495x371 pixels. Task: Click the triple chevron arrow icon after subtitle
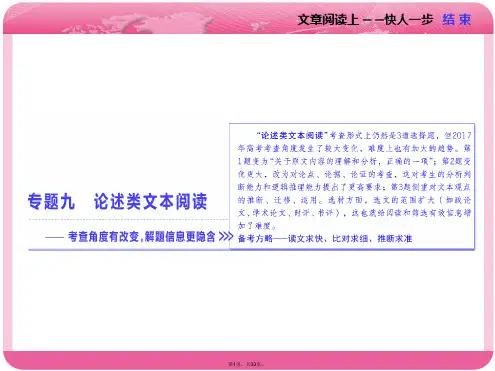pyautogui.click(x=226, y=237)
